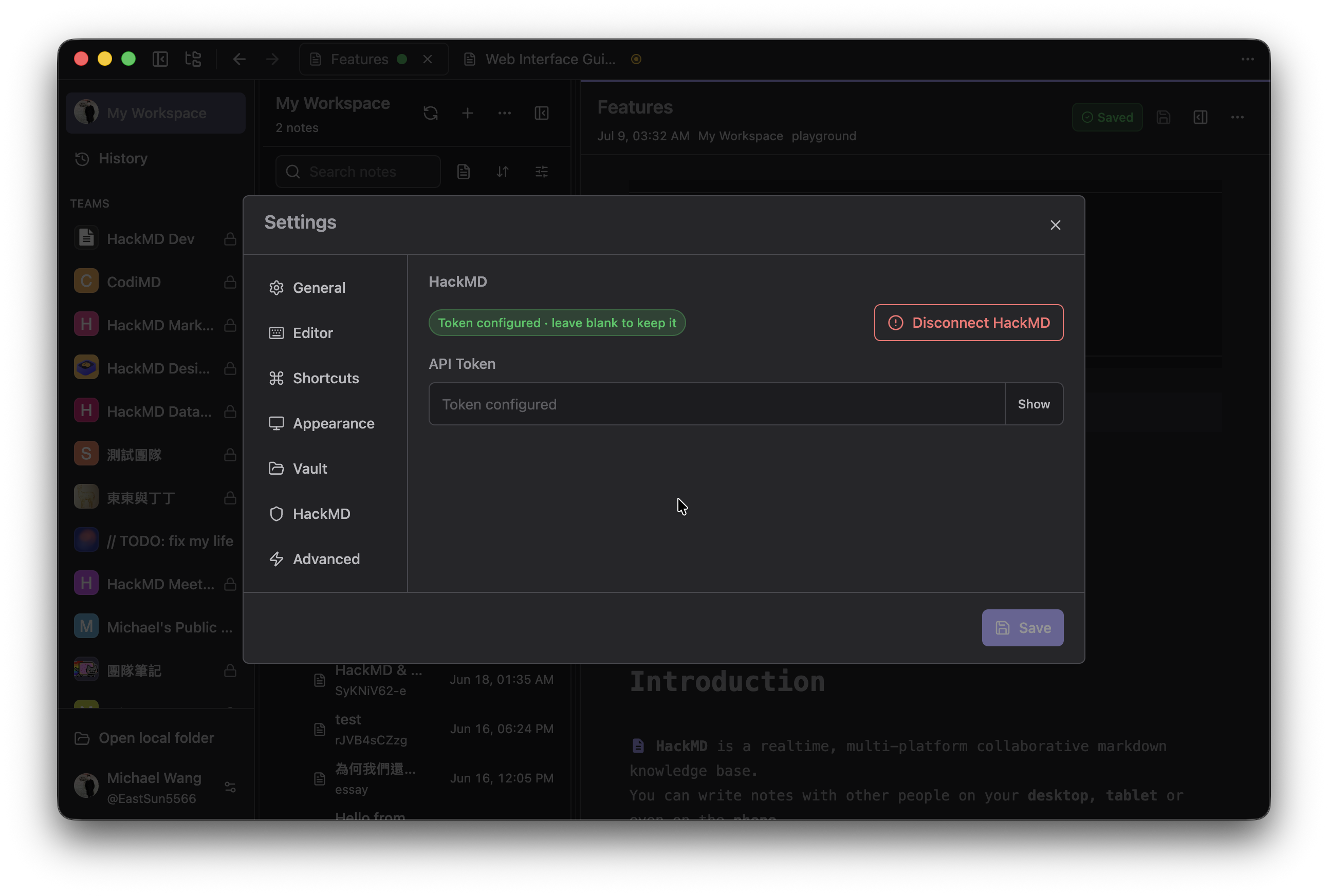Focus the Search notes field

pyautogui.click(x=358, y=171)
